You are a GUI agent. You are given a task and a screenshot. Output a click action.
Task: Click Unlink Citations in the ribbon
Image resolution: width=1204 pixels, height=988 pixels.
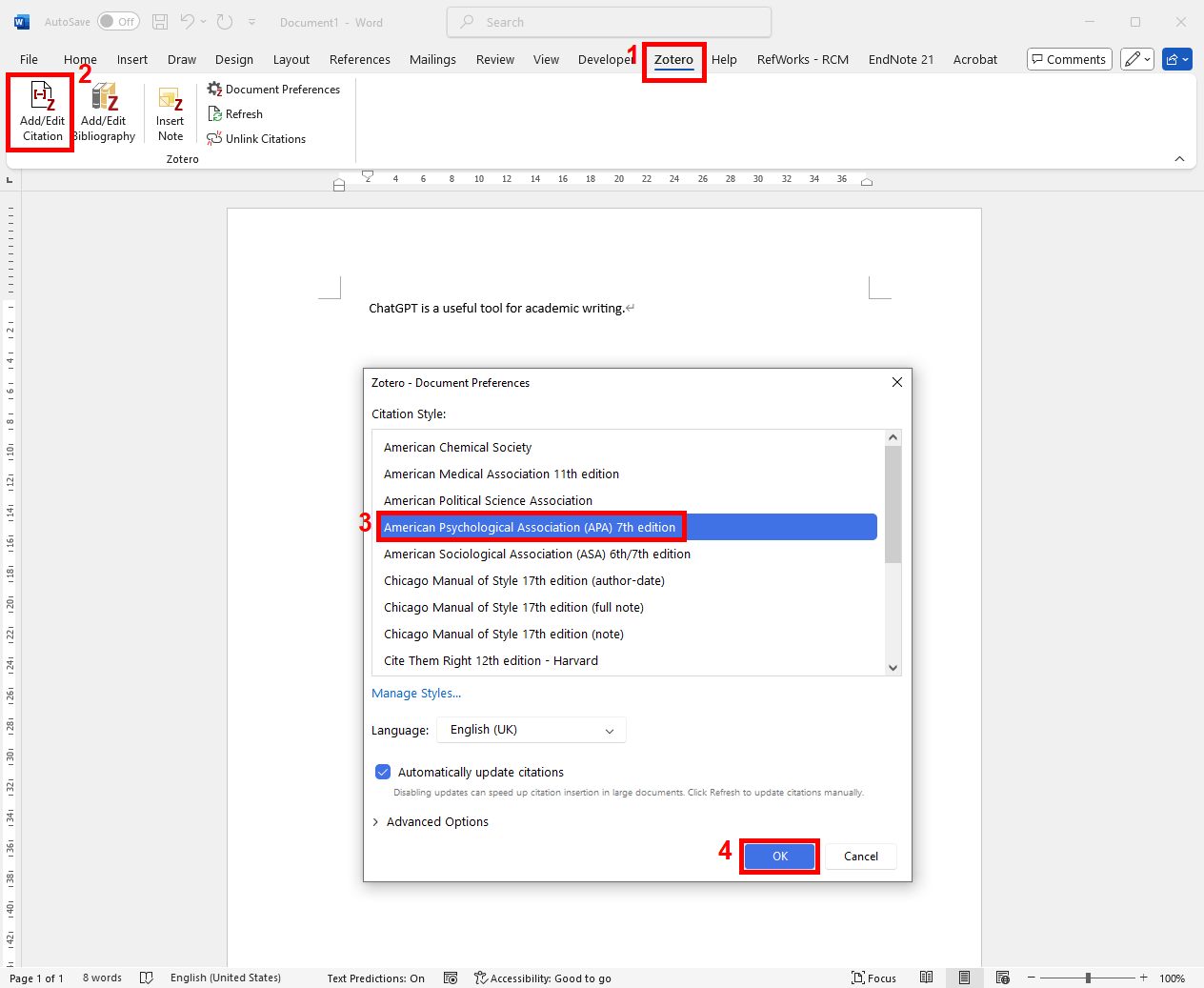pos(256,139)
